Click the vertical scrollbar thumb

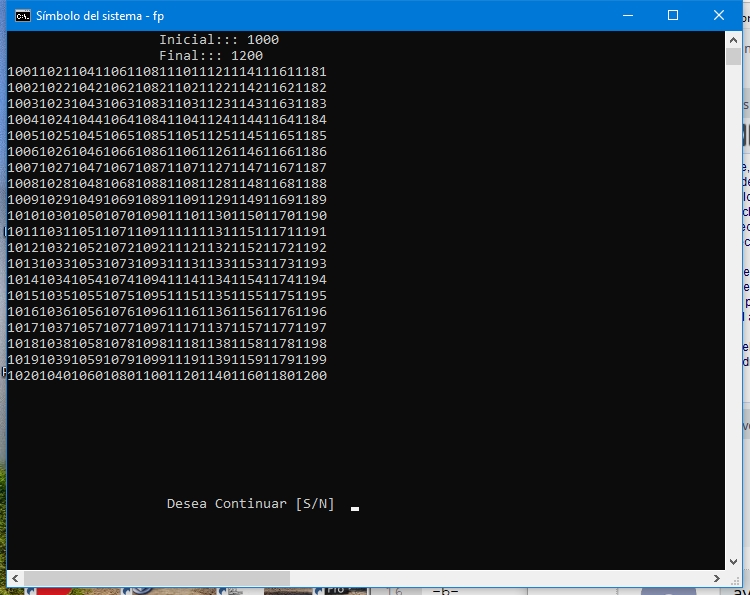tap(733, 56)
